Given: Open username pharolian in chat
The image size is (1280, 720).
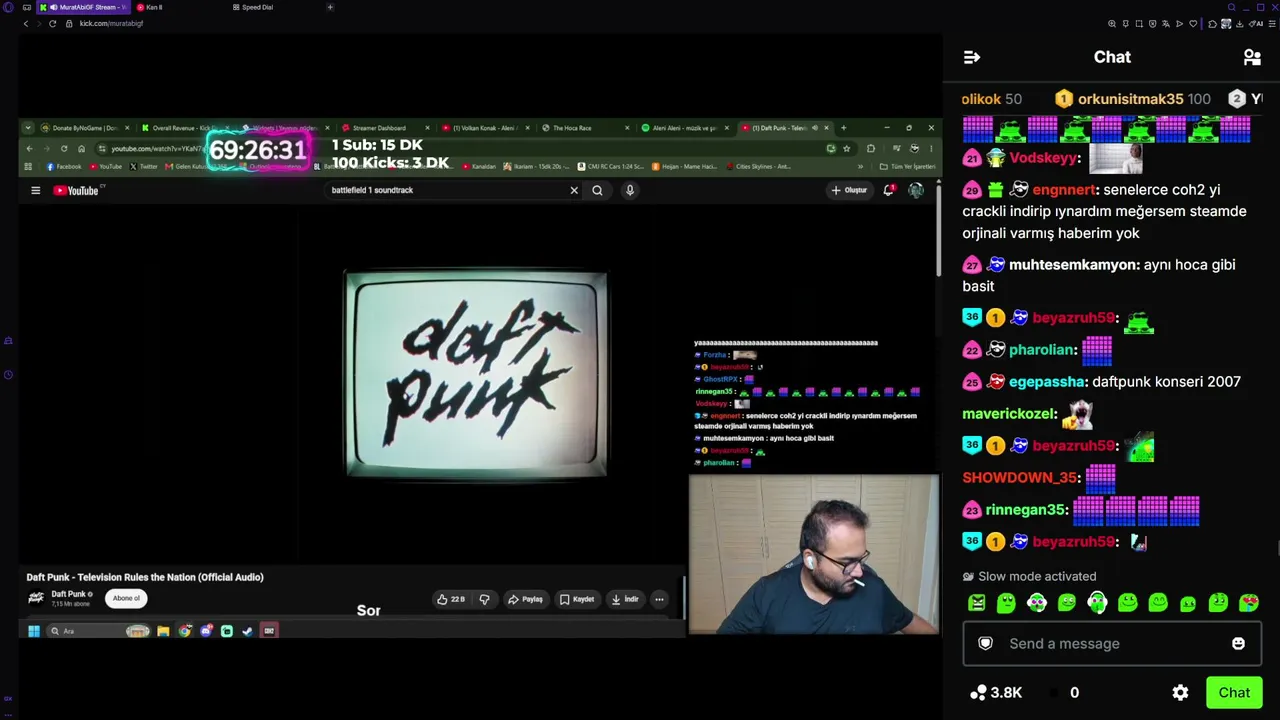Looking at the screenshot, I should (1041, 349).
